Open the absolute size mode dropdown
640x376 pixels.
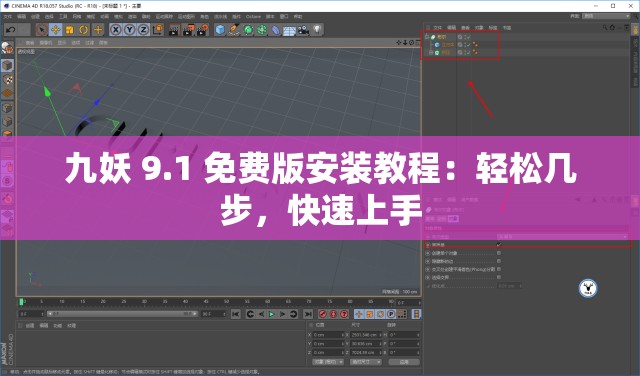point(366,362)
